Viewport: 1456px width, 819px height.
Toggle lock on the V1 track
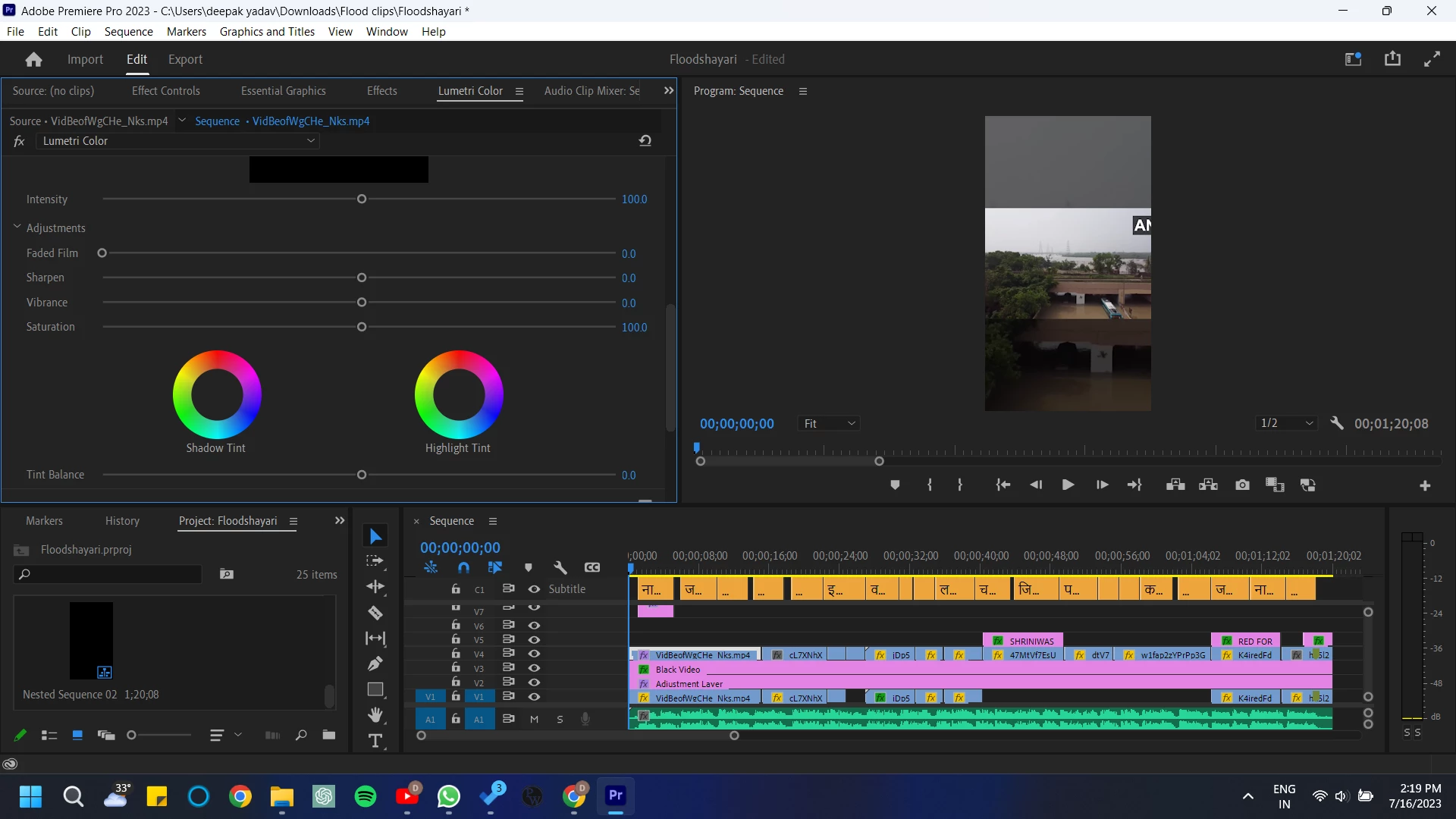click(x=456, y=696)
